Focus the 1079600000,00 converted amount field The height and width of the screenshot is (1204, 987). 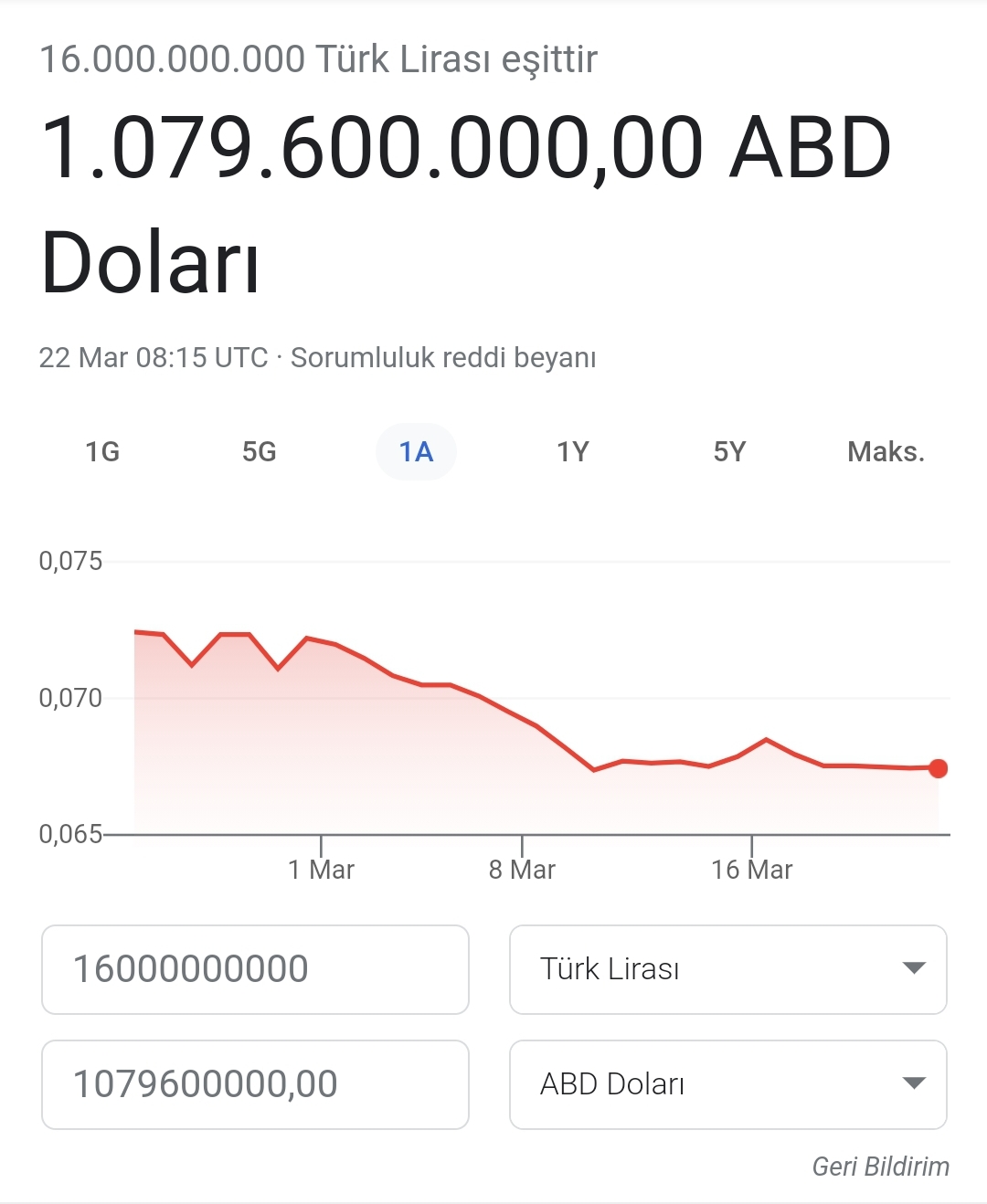pyautogui.click(x=255, y=1084)
